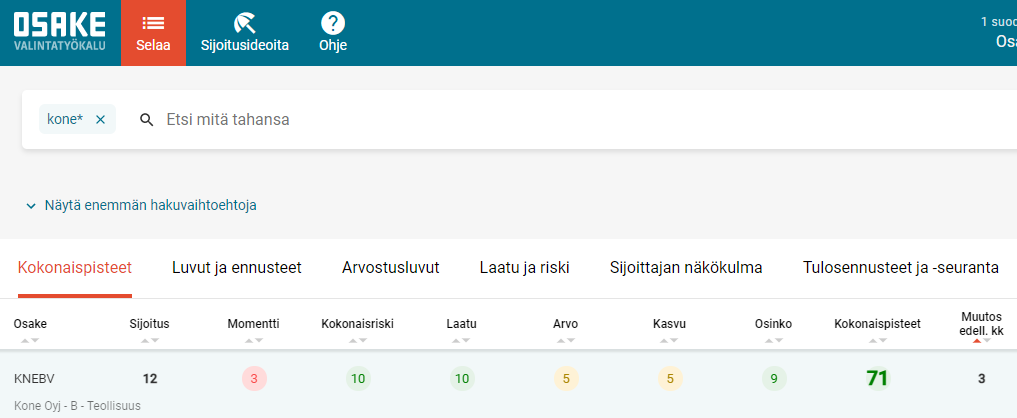Open the KNEBV stock link
Screen dimensions: 1017x418
34,379
